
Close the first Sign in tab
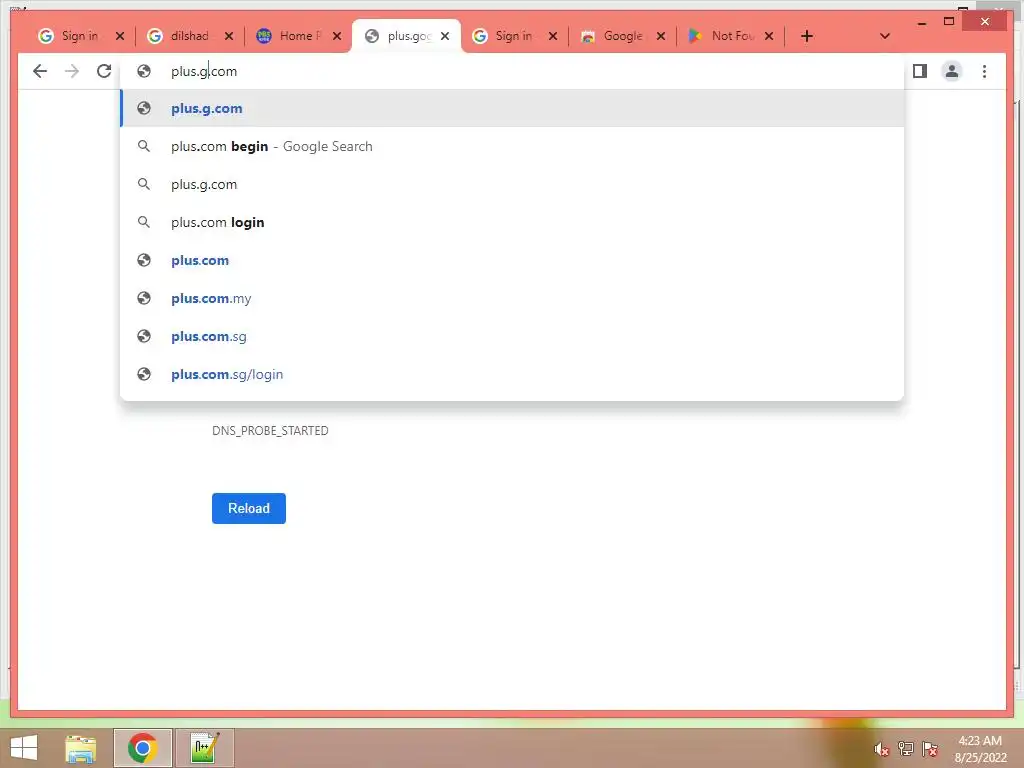pyautogui.click(x=120, y=36)
